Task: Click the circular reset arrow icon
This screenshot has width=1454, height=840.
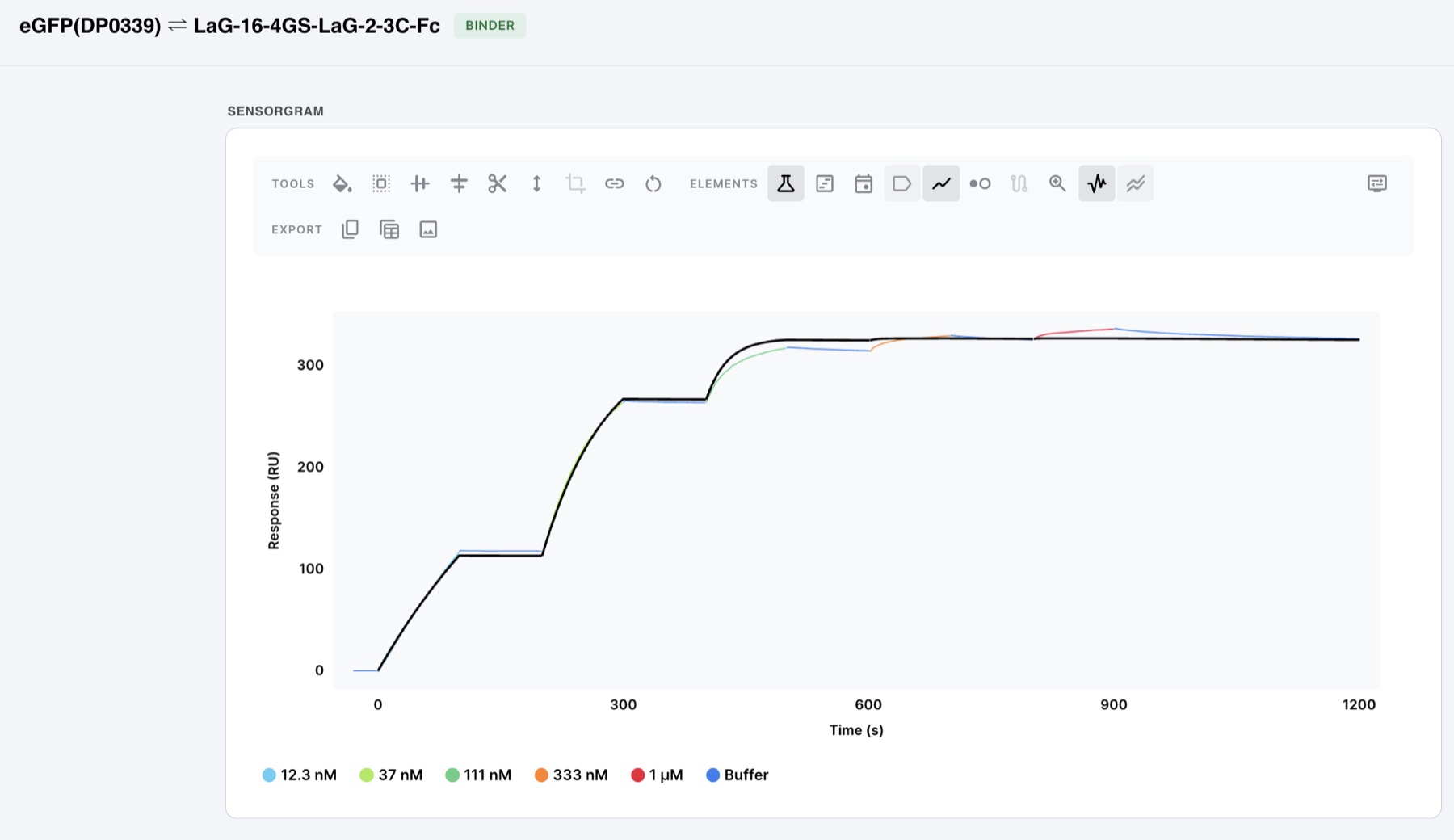Action: tap(653, 184)
